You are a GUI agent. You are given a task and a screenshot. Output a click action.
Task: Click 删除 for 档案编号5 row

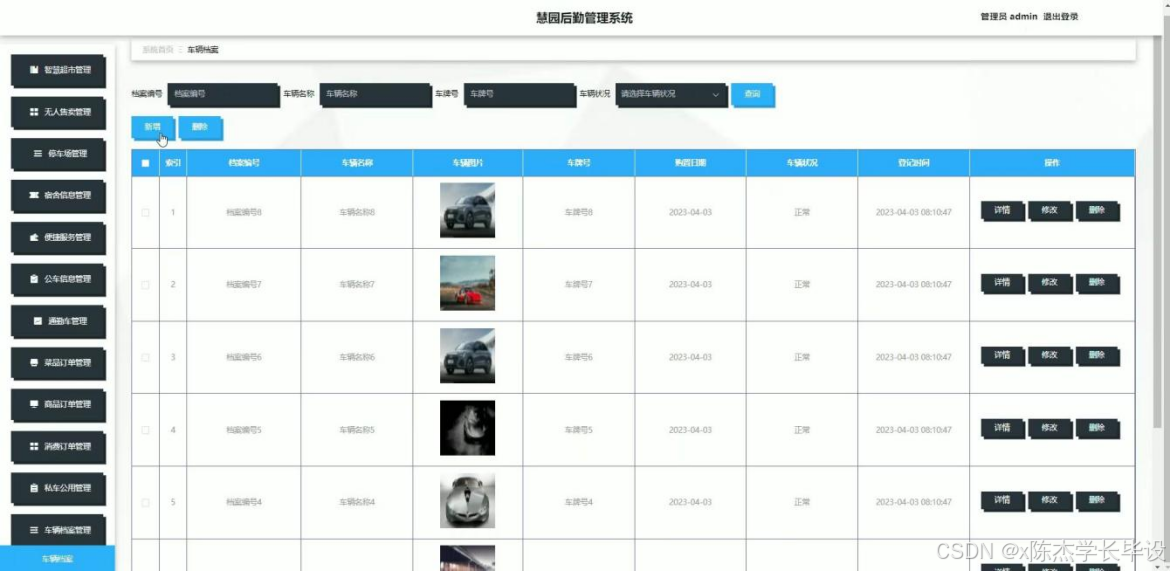click(x=1098, y=428)
